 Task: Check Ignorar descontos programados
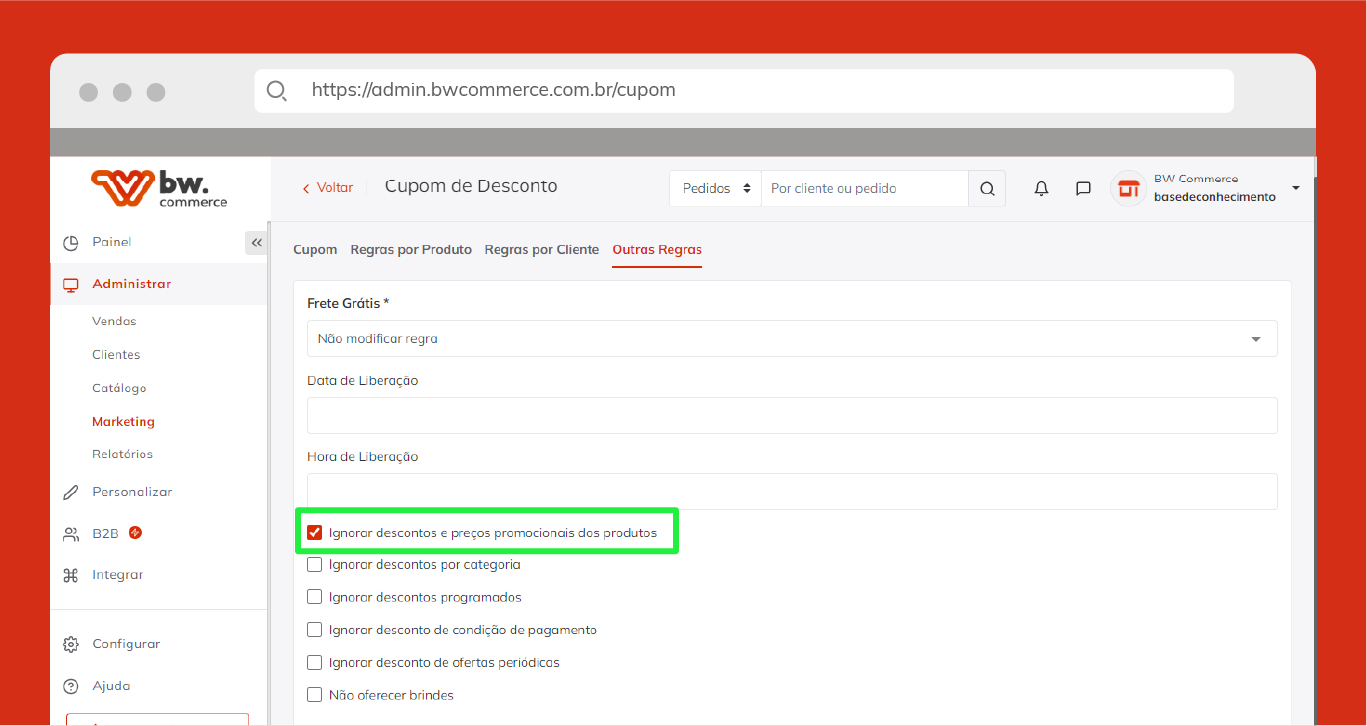315,597
